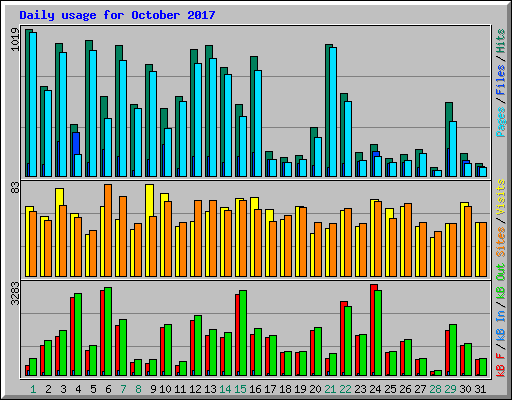Screen dimensions: 512x400
Task: Click the "Hits" legend label
Action: (501, 41)
